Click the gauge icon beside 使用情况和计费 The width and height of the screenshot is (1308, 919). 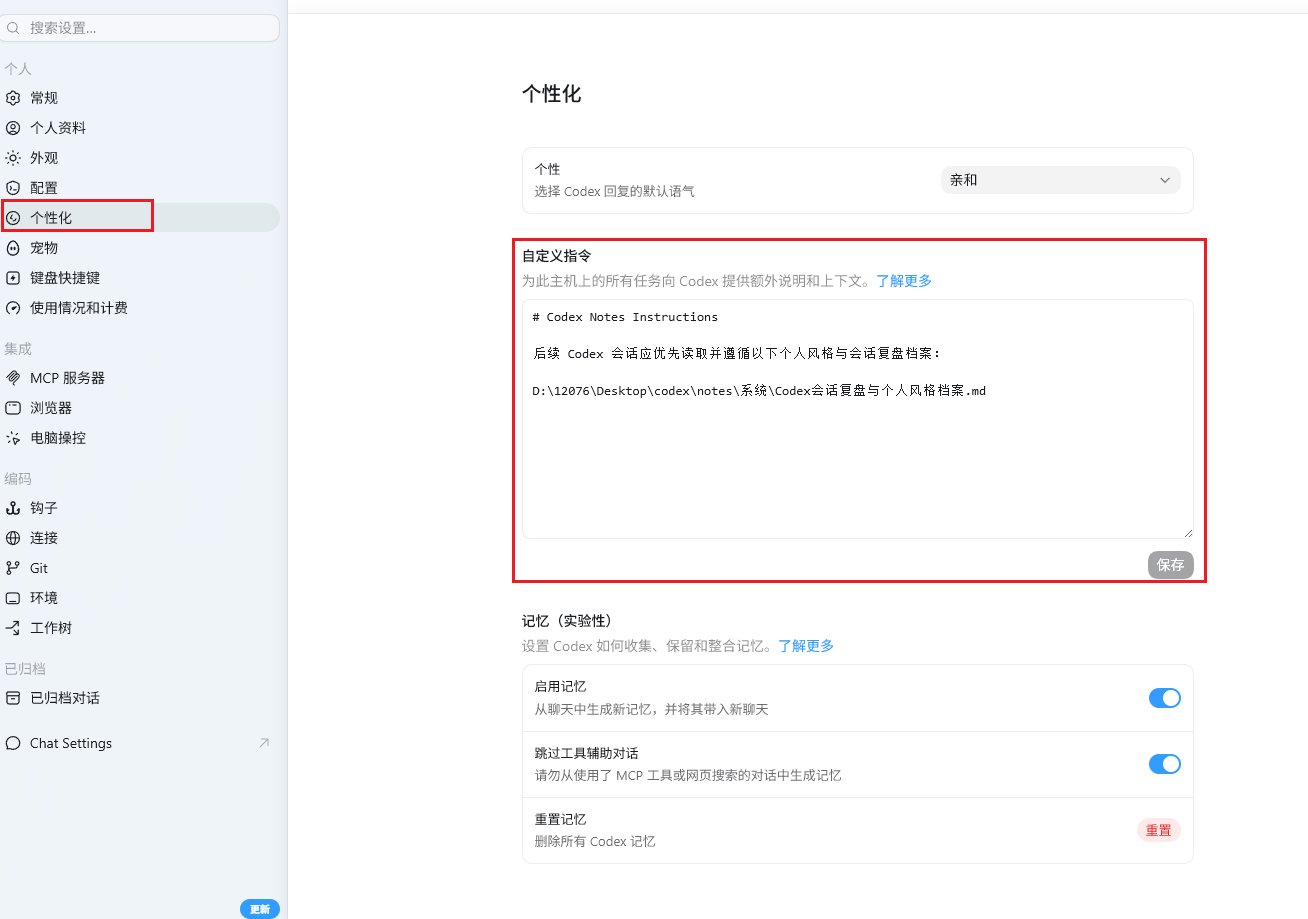[x=13, y=308]
